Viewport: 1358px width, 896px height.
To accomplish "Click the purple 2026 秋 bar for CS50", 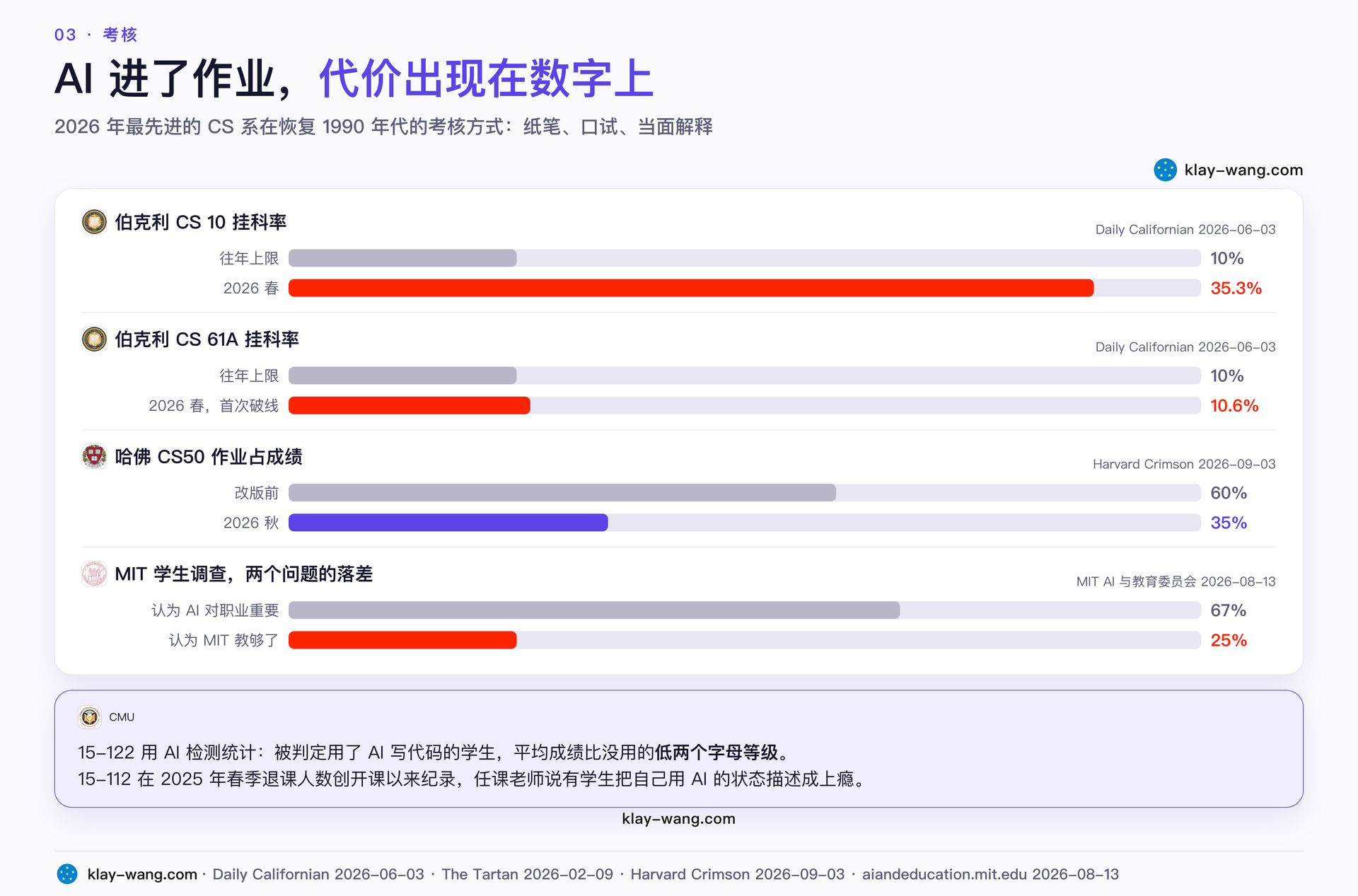I will 448,523.
